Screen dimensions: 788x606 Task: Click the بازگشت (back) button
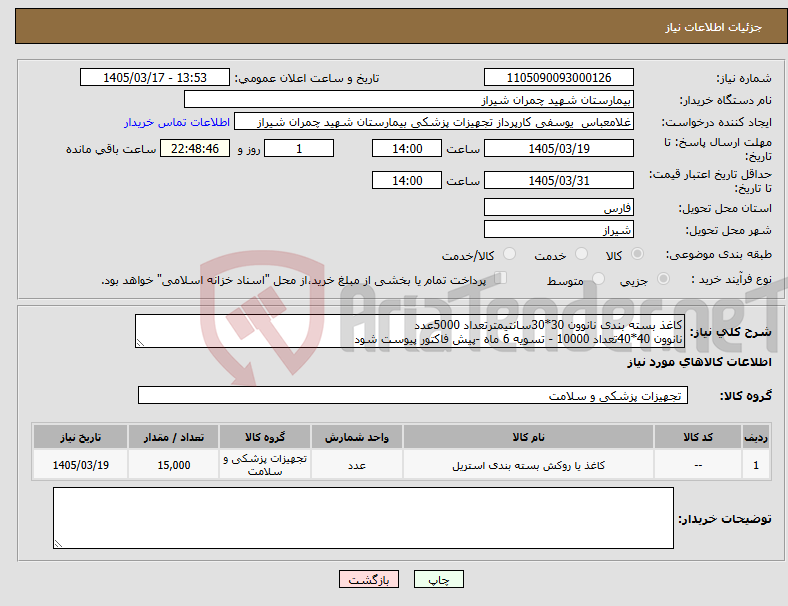click(368, 579)
